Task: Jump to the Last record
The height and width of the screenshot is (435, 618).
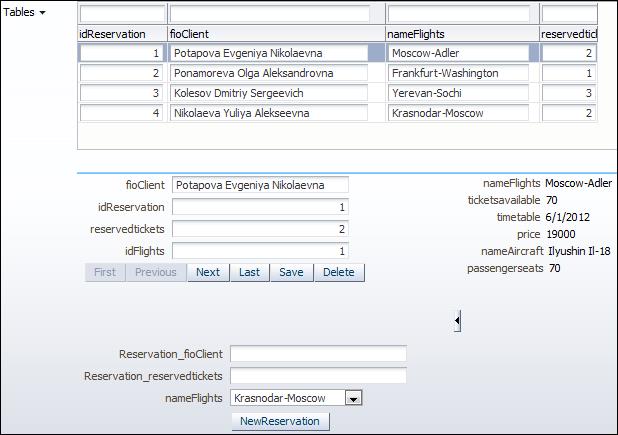Action: 249,272
